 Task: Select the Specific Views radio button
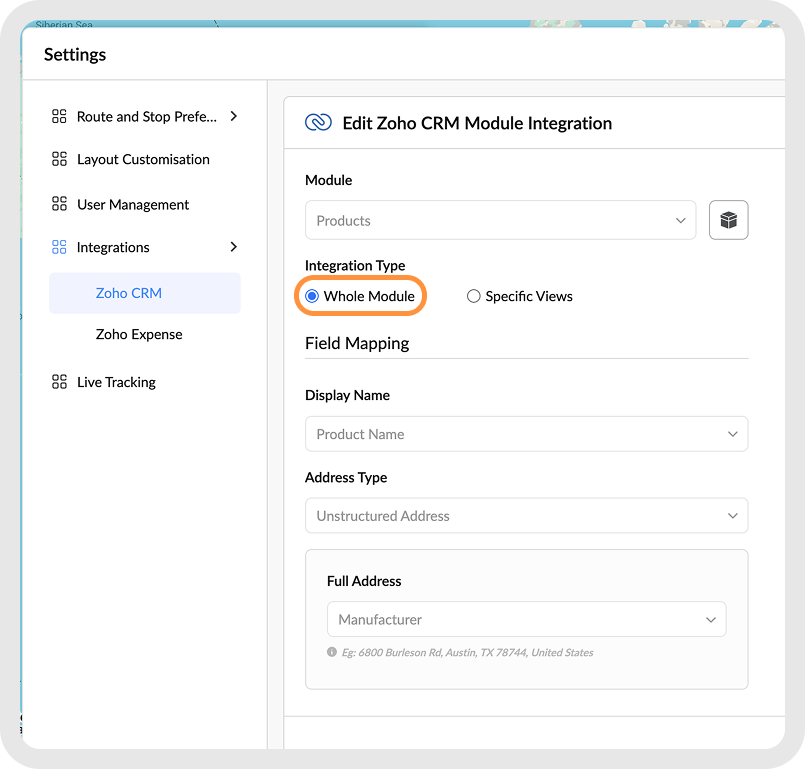(474, 296)
